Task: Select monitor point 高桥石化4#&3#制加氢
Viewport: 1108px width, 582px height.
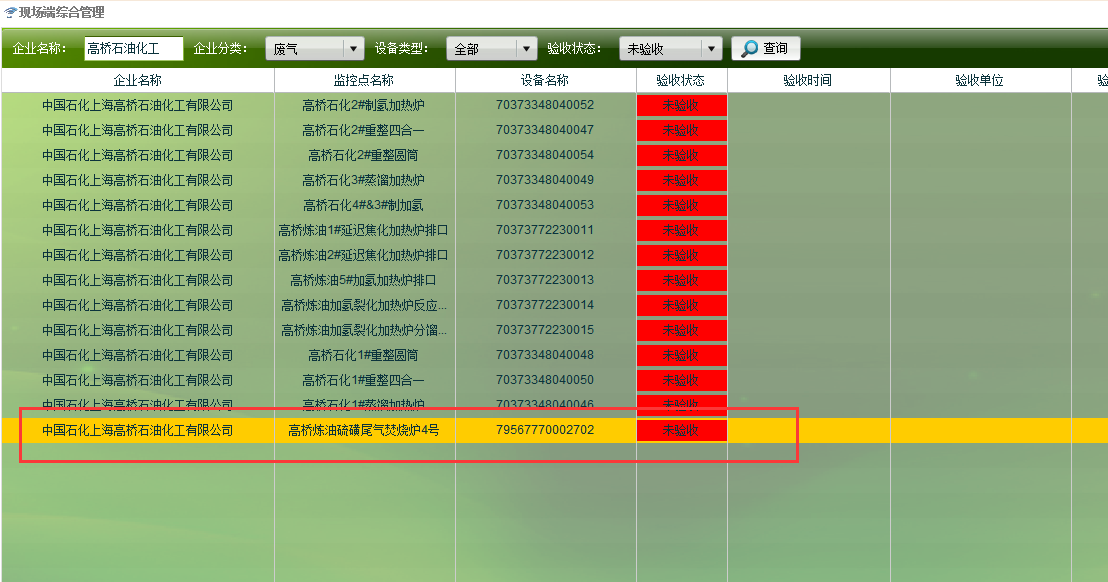Action: (364, 206)
